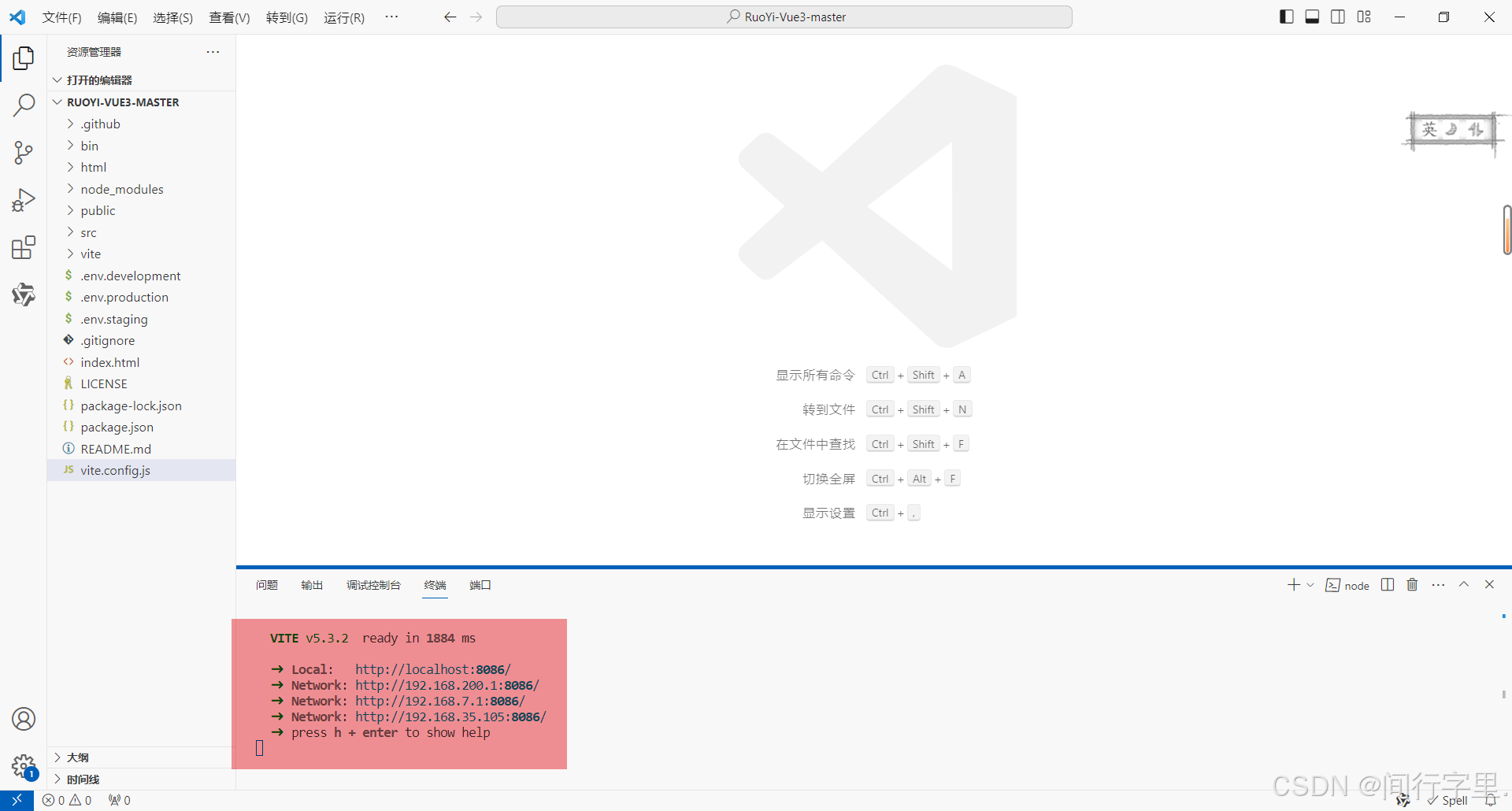Open the sixth activity bar extension icon
The height and width of the screenshot is (811, 1512).
24,294
